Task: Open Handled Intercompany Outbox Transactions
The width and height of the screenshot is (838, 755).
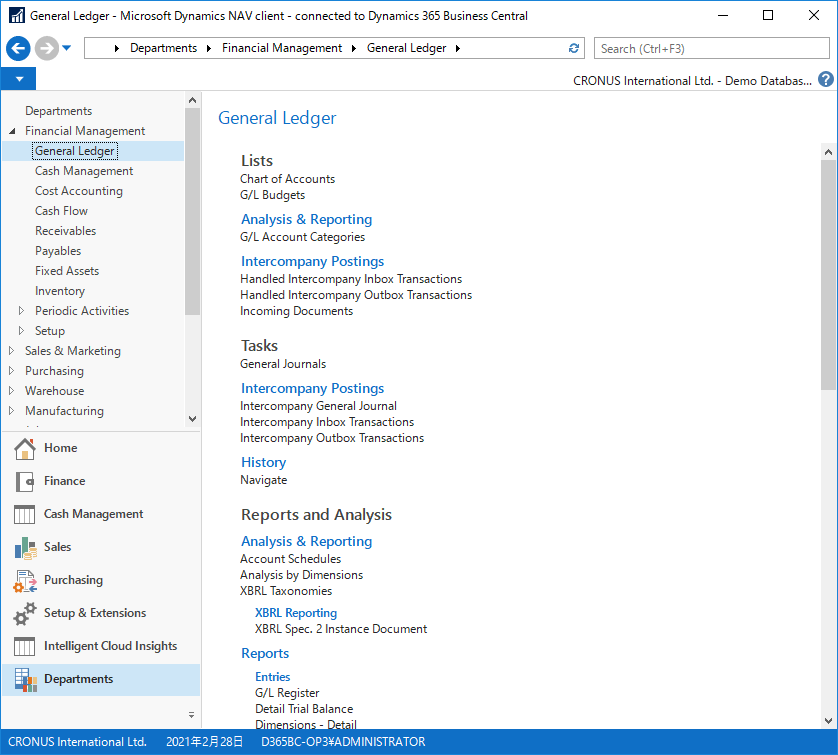Action: (x=356, y=295)
